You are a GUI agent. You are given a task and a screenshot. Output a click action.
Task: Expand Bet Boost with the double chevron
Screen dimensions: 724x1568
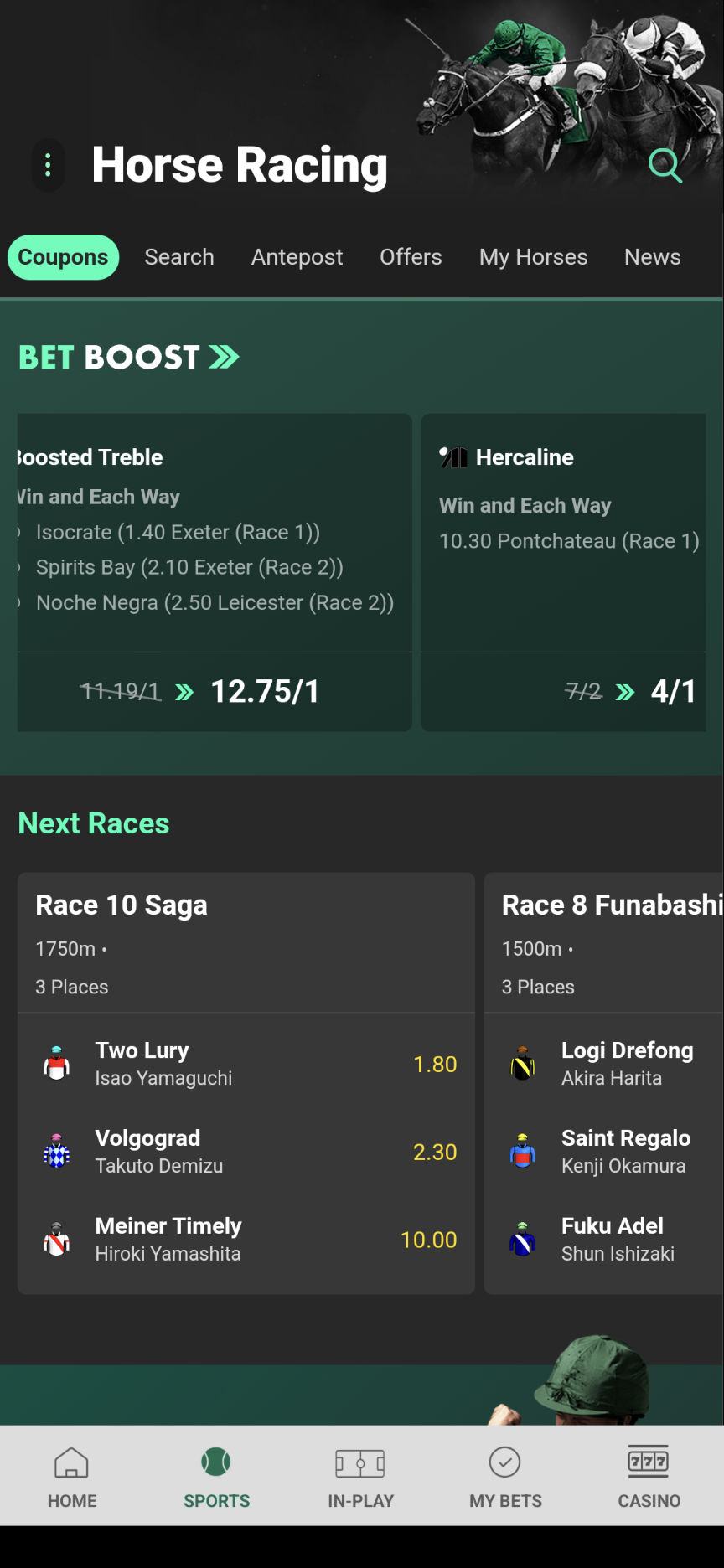pos(223,357)
